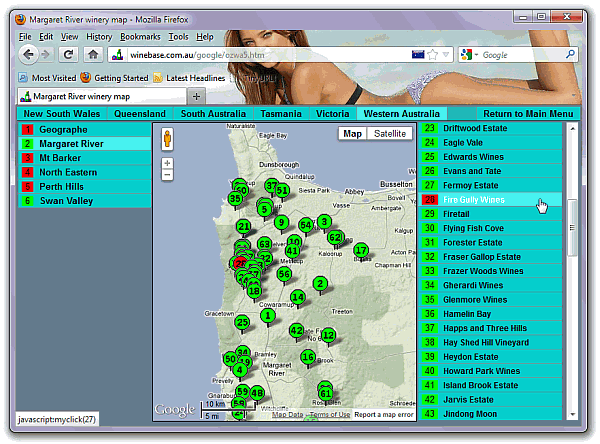Open the address bar history dropdown arrow
The height and width of the screenshot is (444, 600).
pyautogui.click(x=446, y=55)
